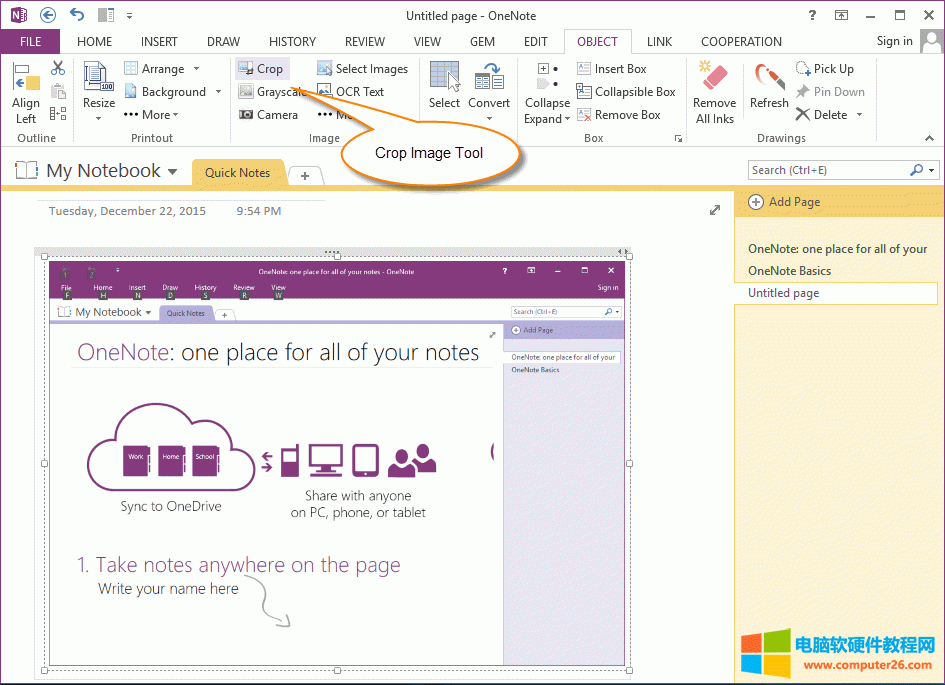Open the Quick Notes section tab
This screenshot has height=685, width=945.
[x=237, y=172]
